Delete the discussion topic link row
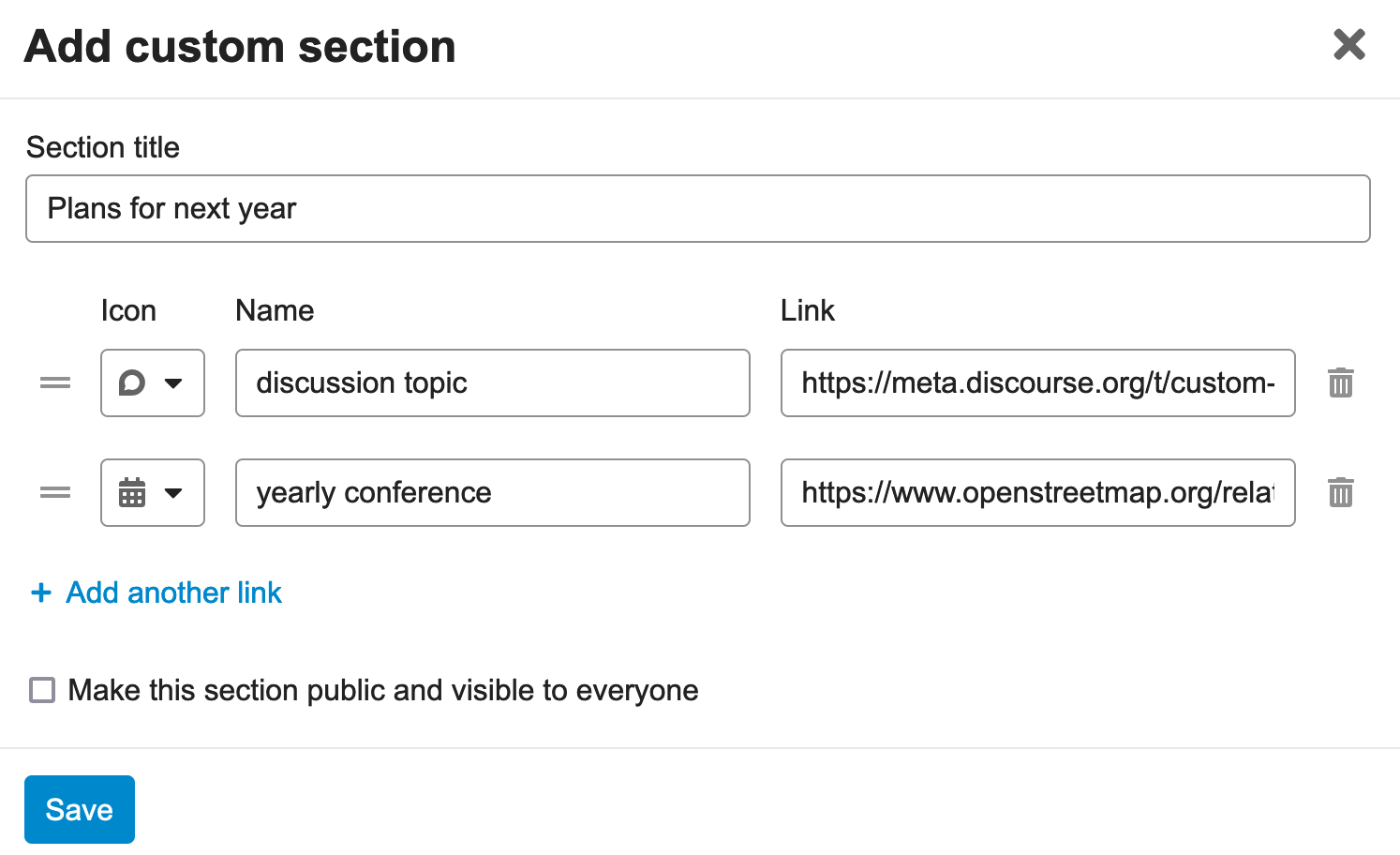This screenshot has width=1400, height=855. point(1340,382)
